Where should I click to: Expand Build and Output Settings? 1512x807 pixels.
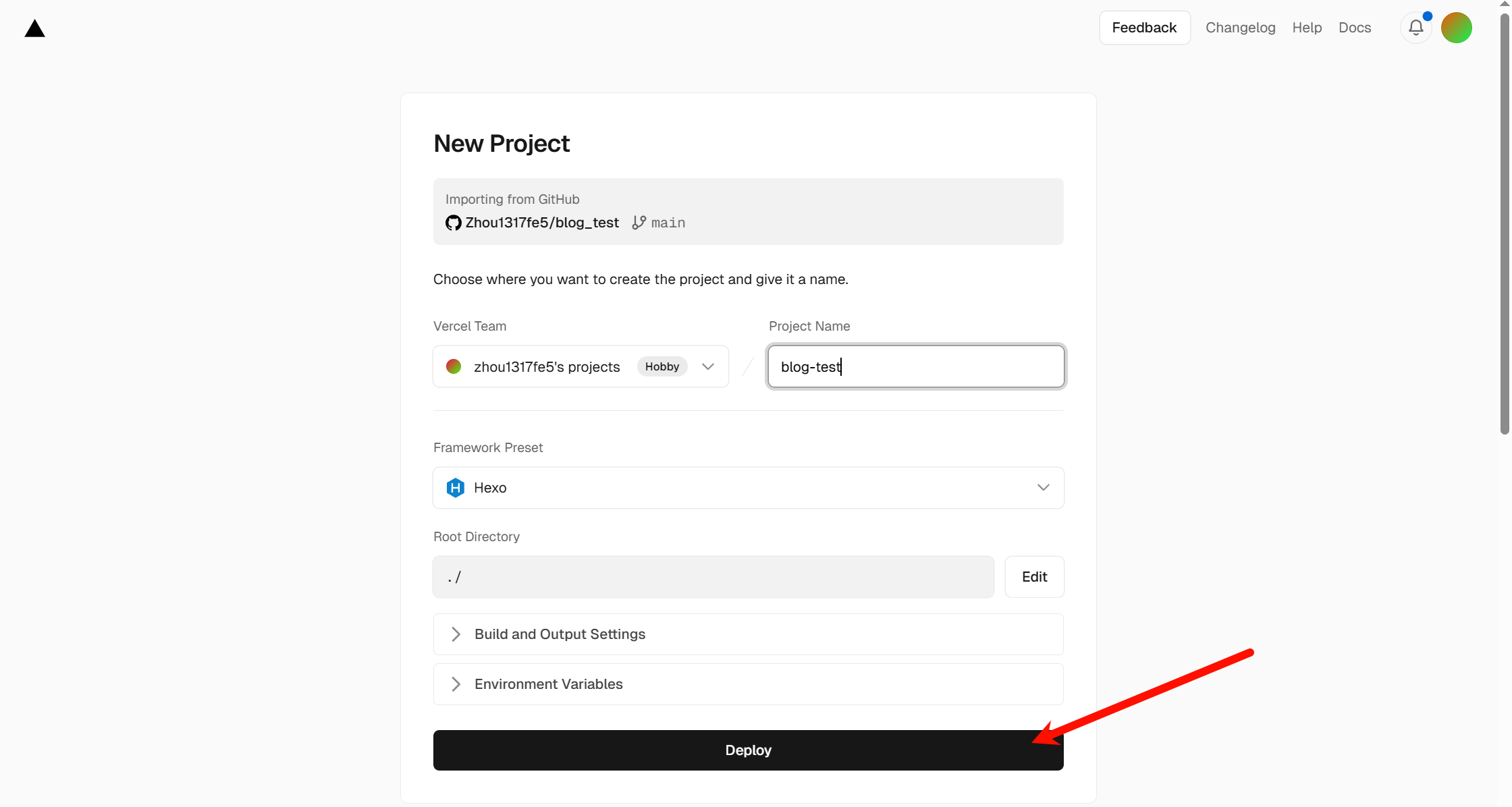(748, 634)
